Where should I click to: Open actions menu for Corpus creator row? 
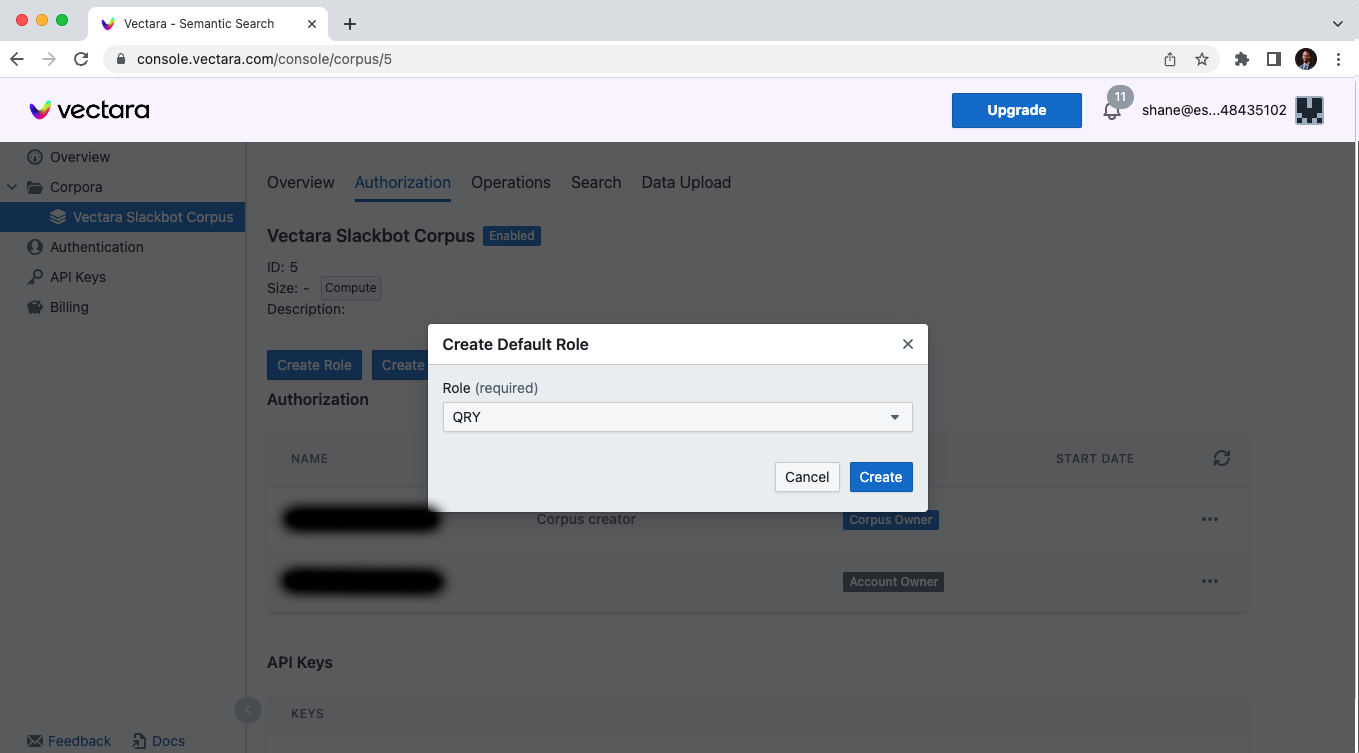click(x=1210, y=519)
